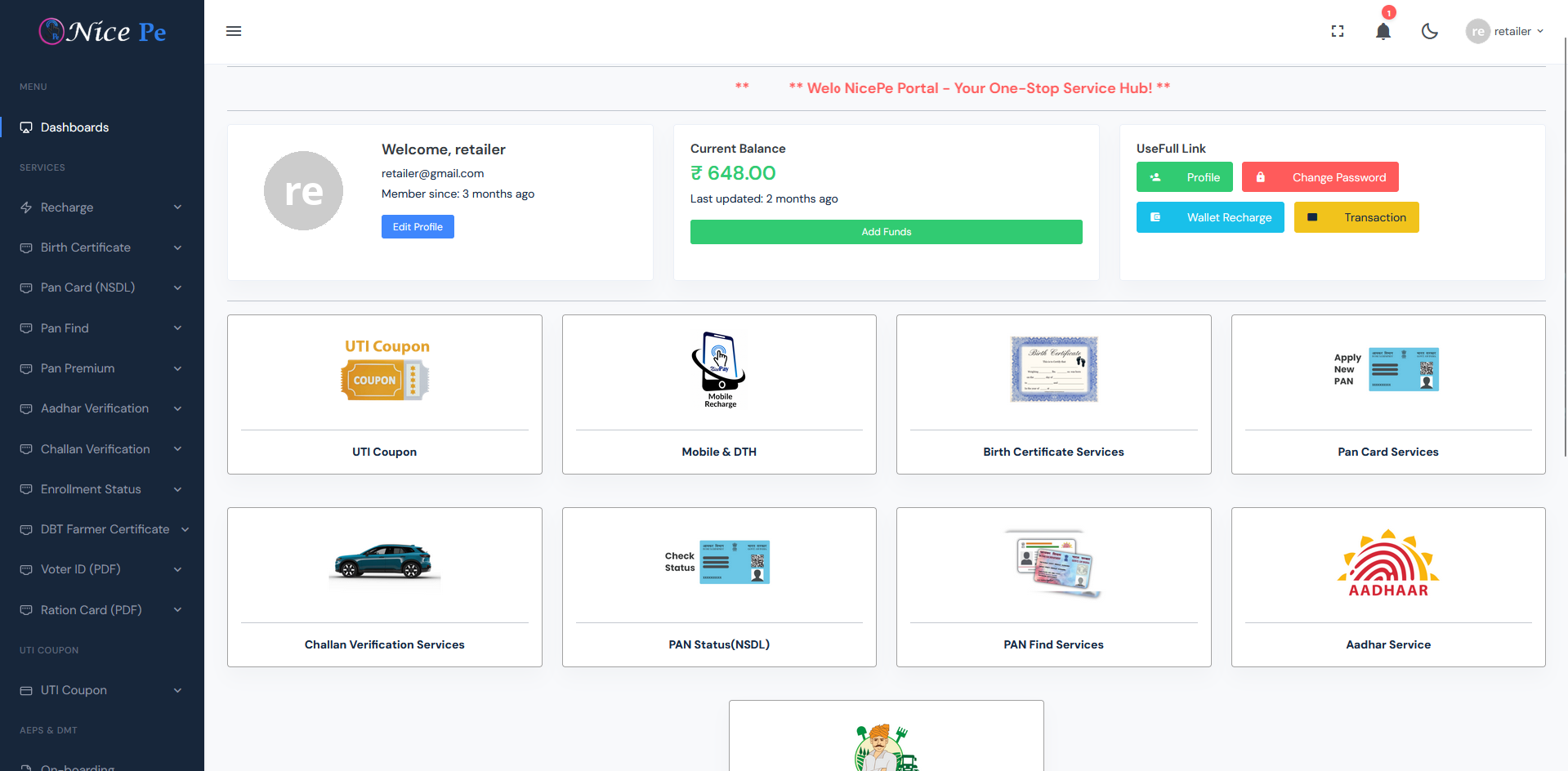Viewport: 1568px width, 771px height.
Task: Open the Aadhar Service card
Action: click(x=1387, y=587)
